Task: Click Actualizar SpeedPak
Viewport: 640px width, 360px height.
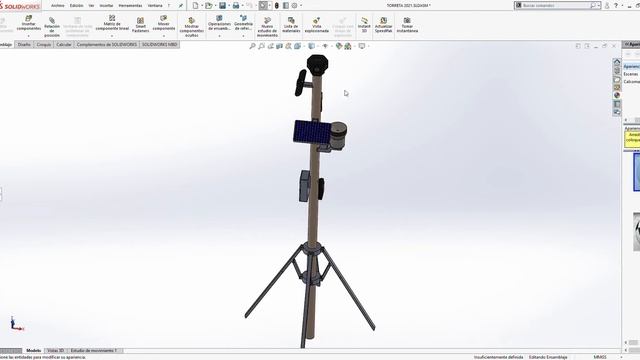Action: tap(383, 25)
